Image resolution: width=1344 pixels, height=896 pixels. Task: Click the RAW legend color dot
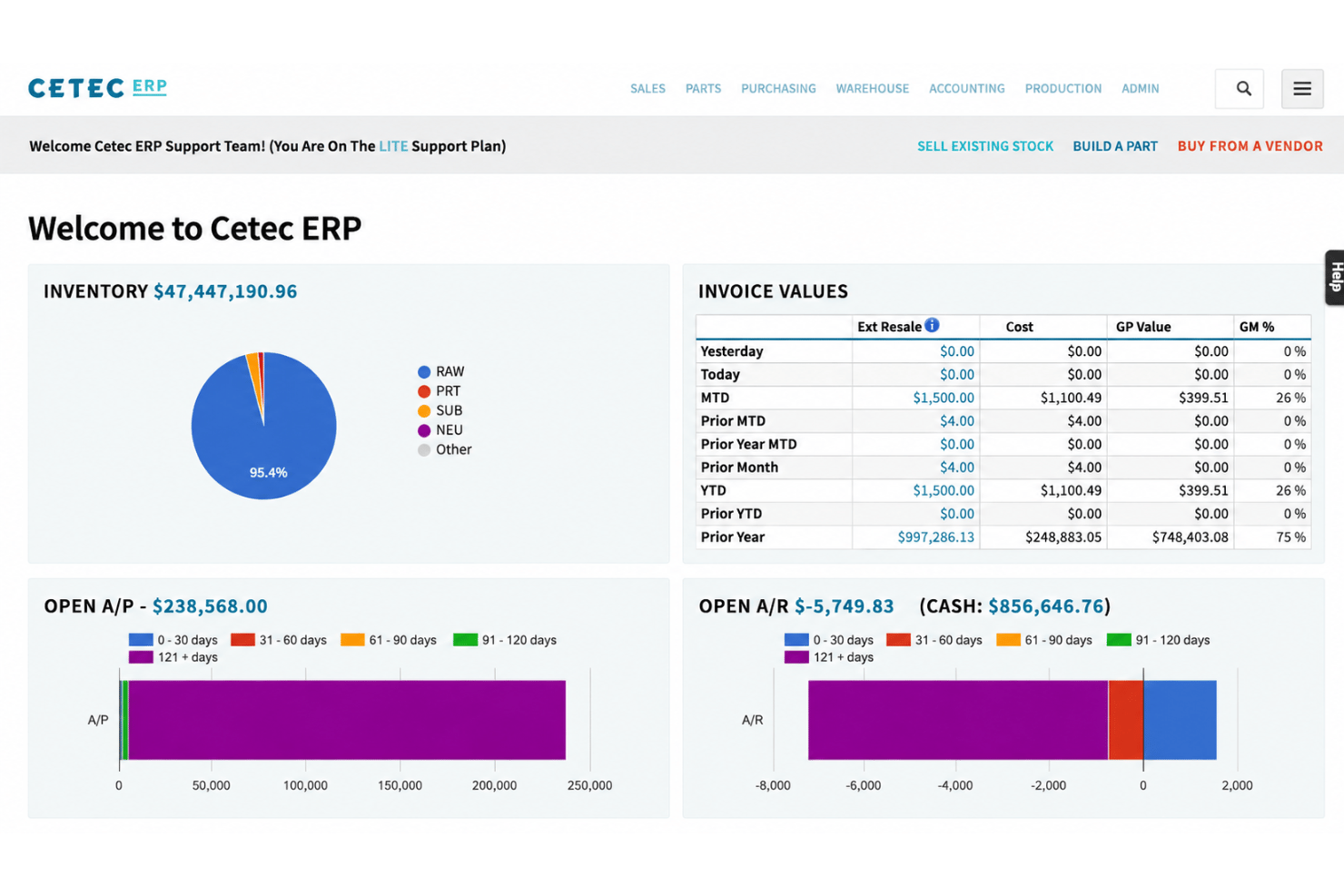pyautogui.click(x=424, y=372)
